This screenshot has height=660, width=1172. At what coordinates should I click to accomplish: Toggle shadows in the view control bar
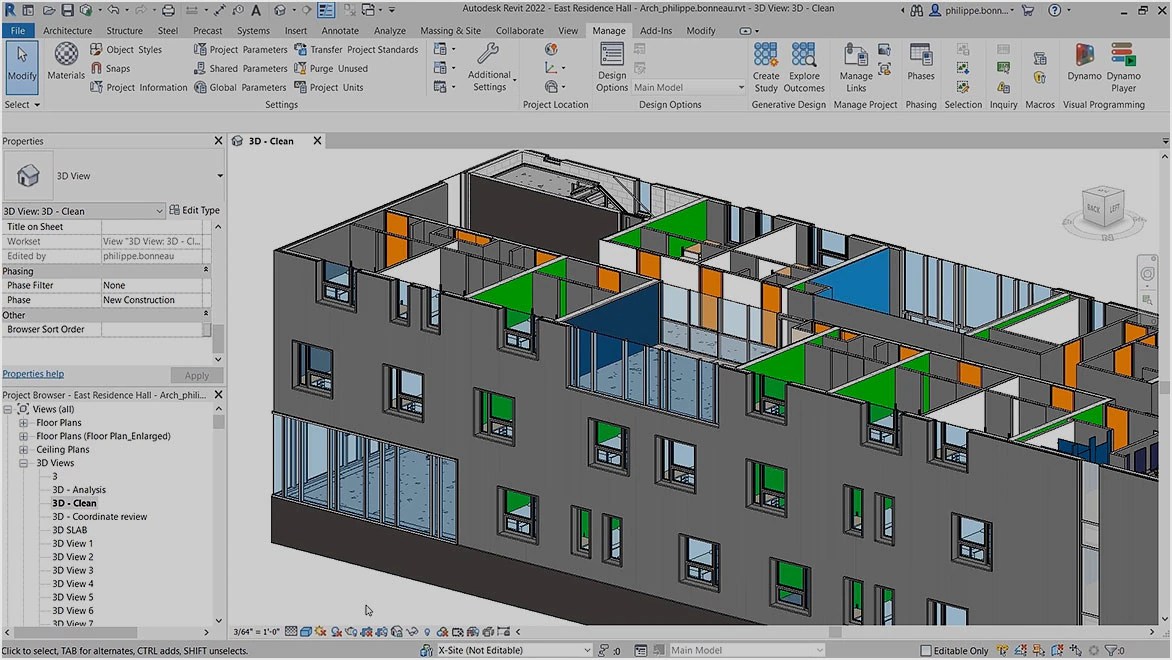tap(337, 632)
